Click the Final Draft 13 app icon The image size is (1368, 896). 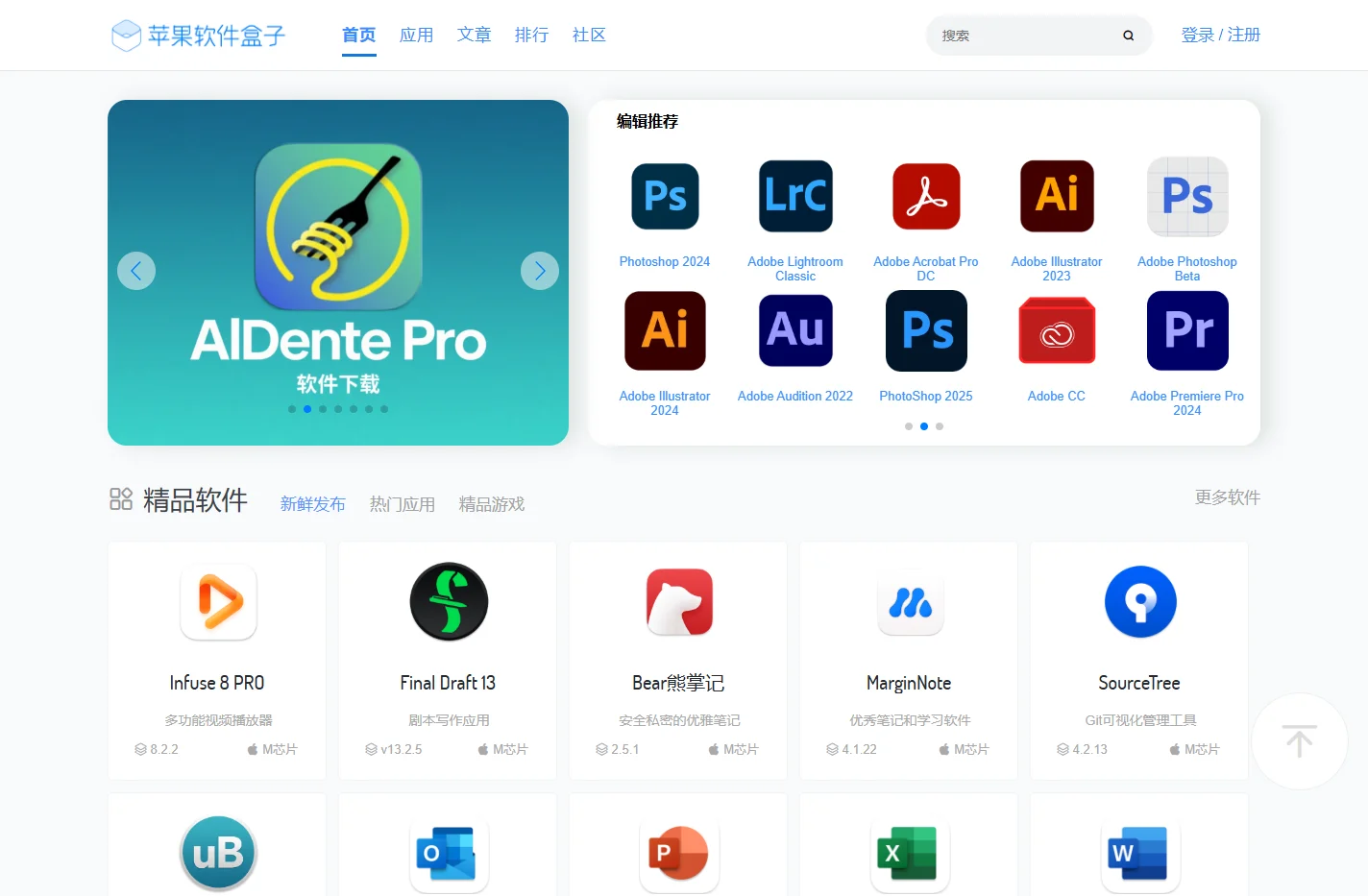(x=449, y=602)
